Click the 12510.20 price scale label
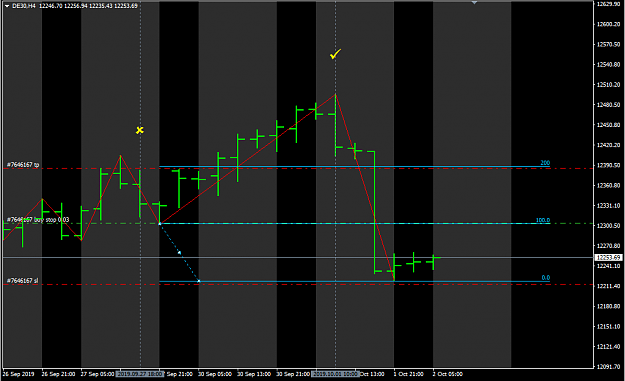 click(608, 84)
